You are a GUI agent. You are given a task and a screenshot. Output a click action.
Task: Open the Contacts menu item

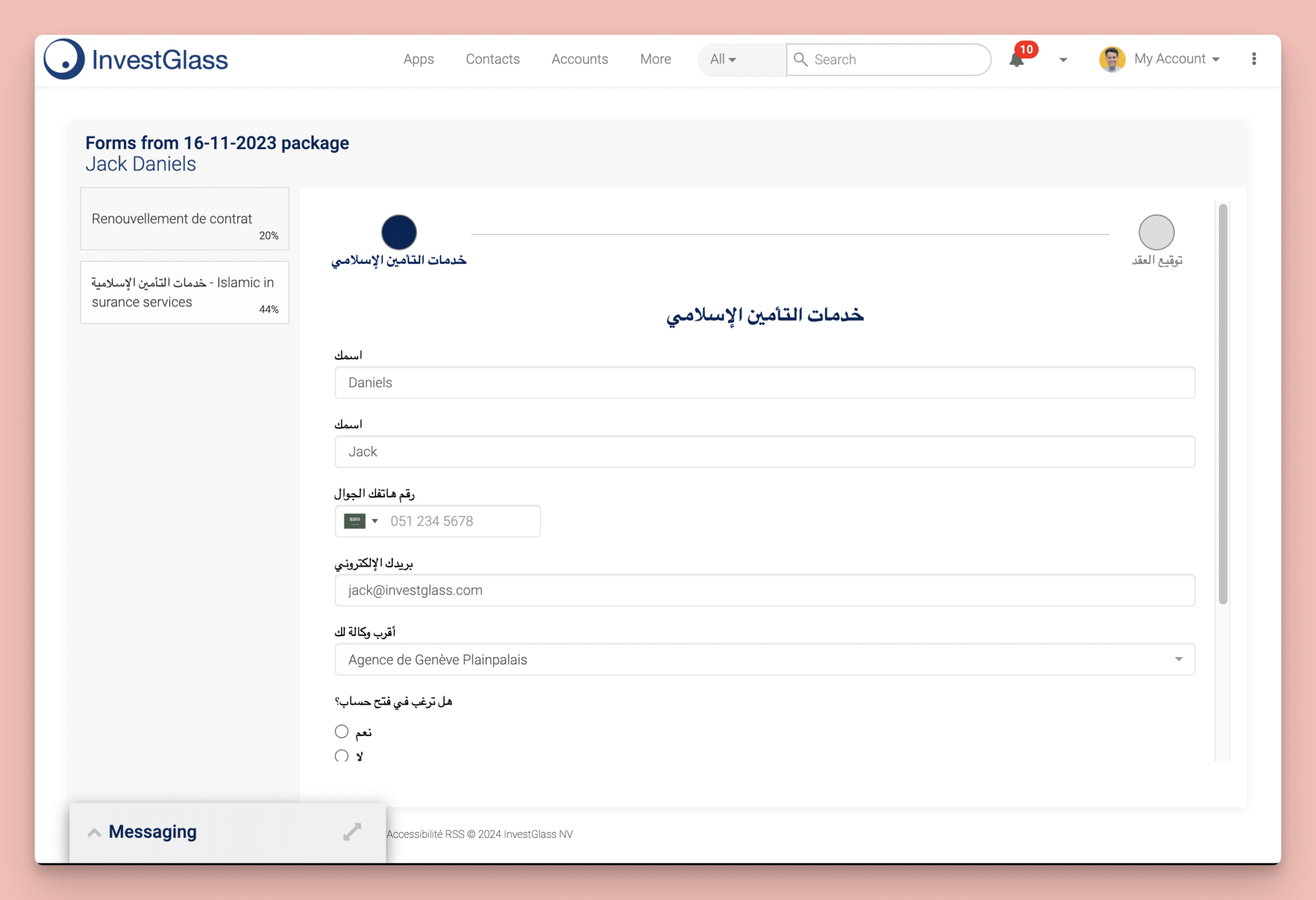[x=492, y=59]
